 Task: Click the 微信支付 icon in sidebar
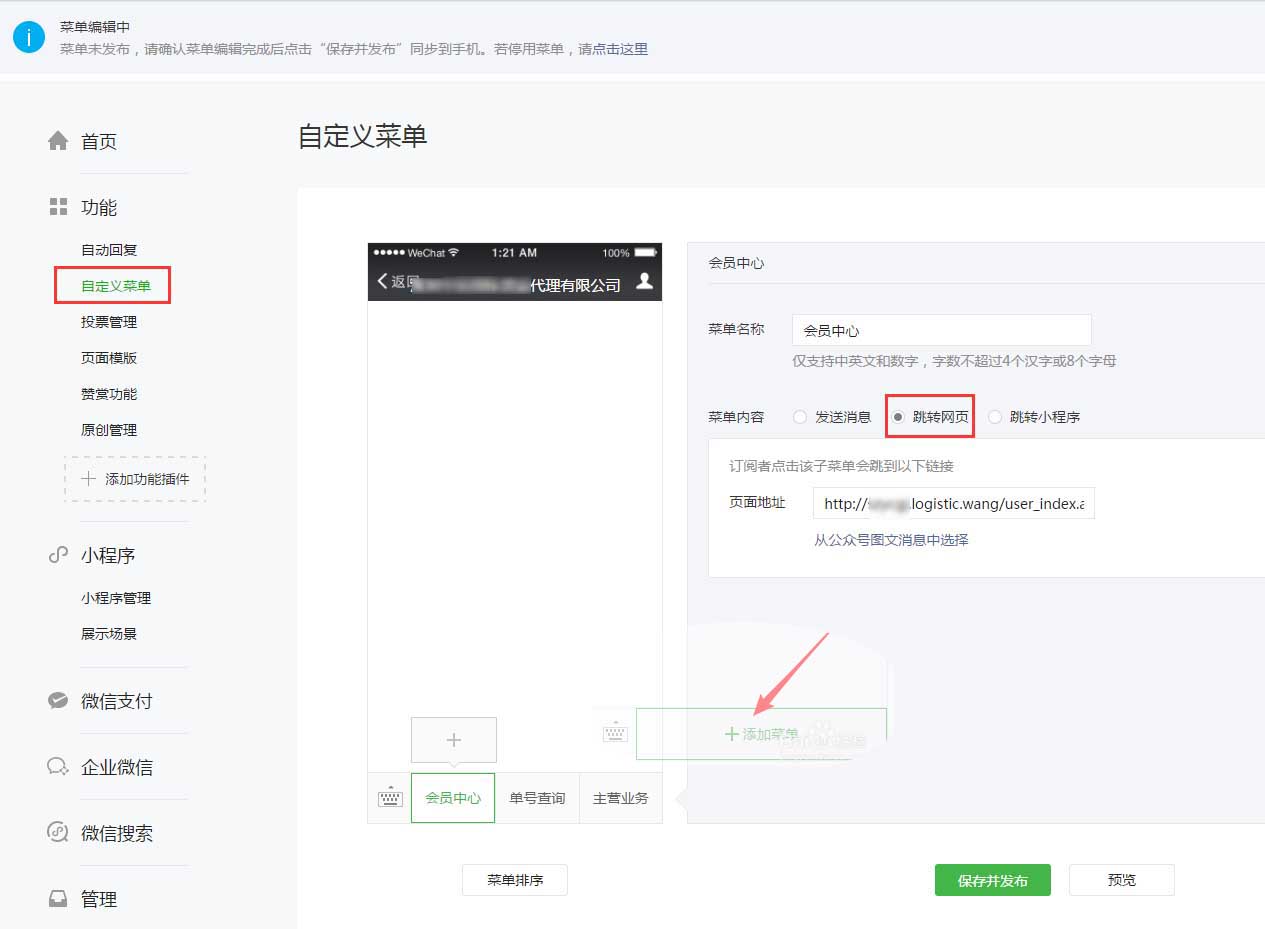[58, 701]
